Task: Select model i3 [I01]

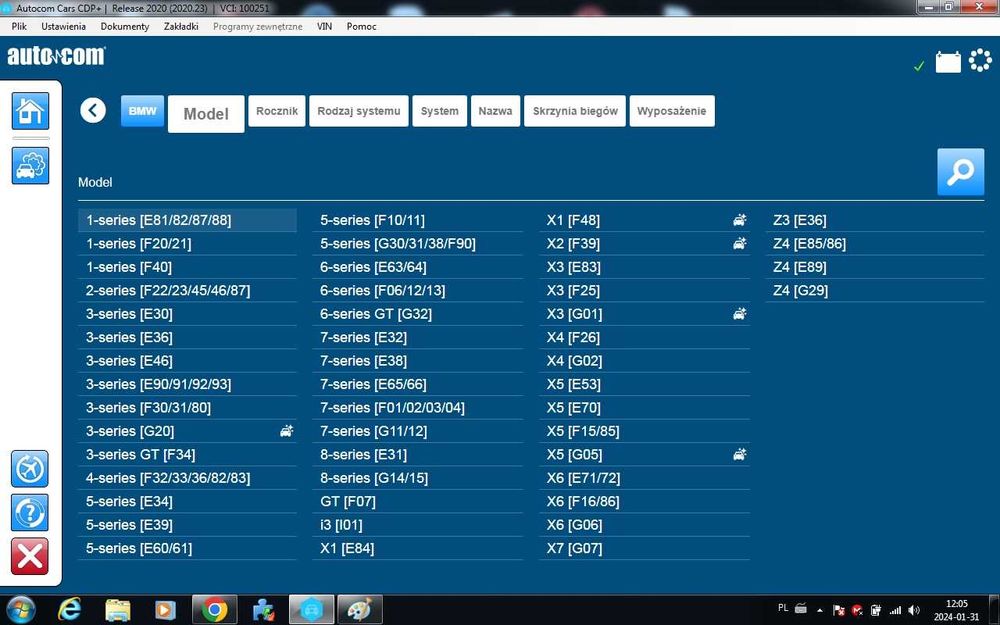Action: (418, 525)
